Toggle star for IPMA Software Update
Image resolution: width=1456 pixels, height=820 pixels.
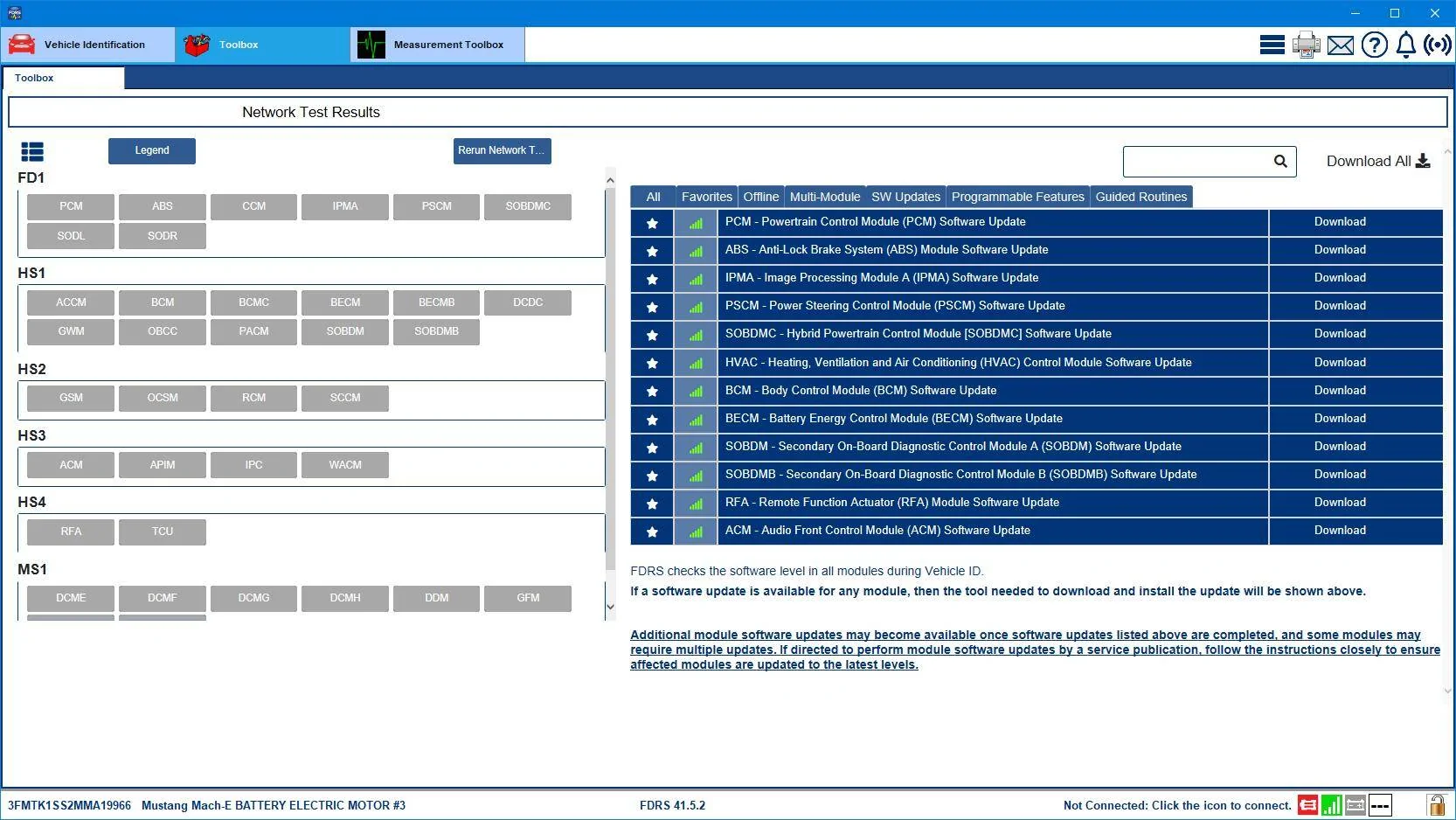coord(652,279)
